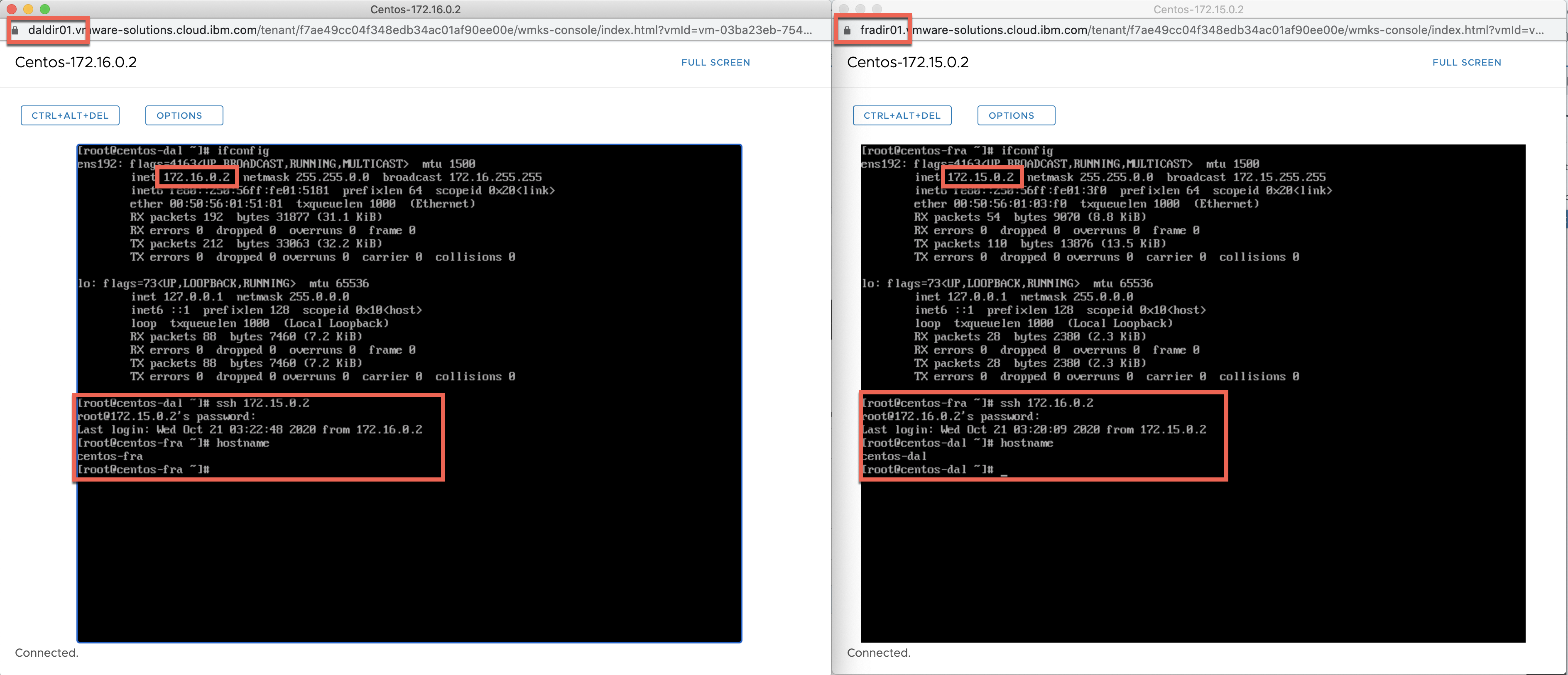Click leftmost gray window button of Centos-172.15.0.2

pos(844,9)
